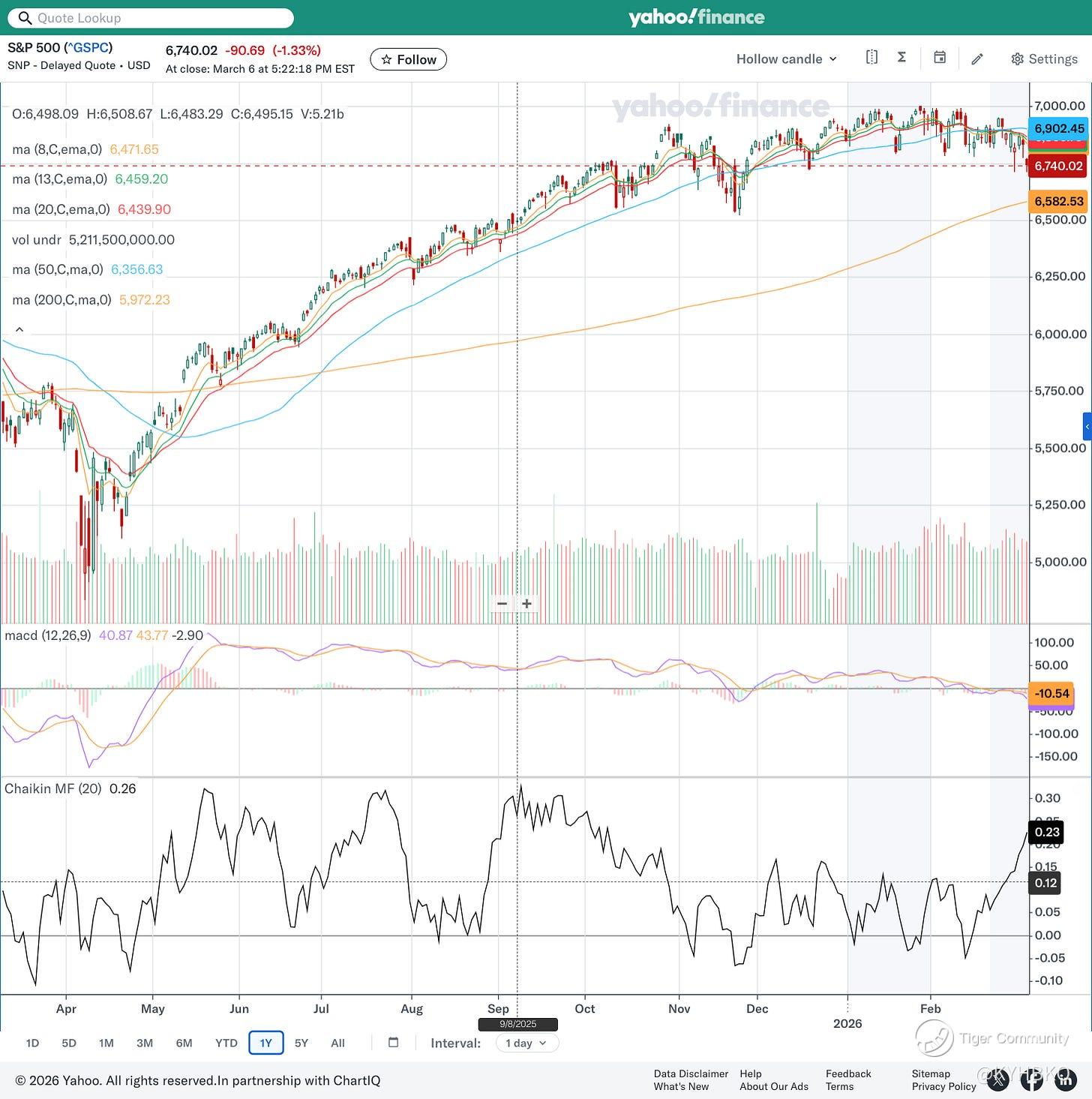Open the Interval 1 day dropdown

[x=527, y=1043]
